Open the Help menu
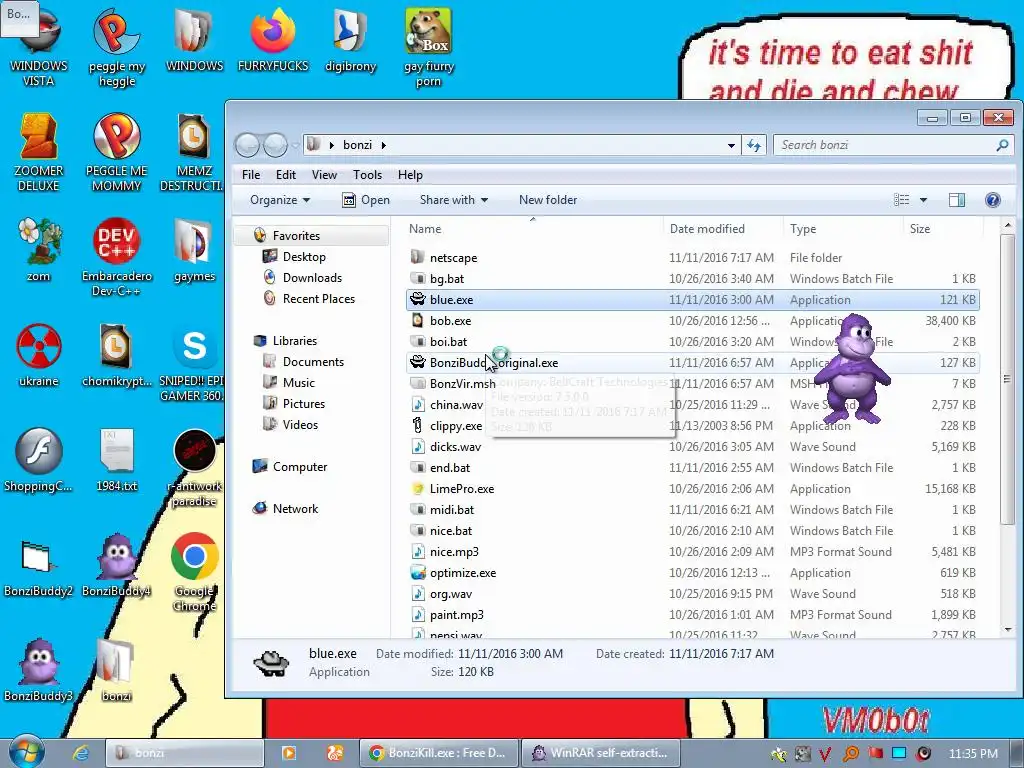1024x768 pixels. tap(410, 174)
